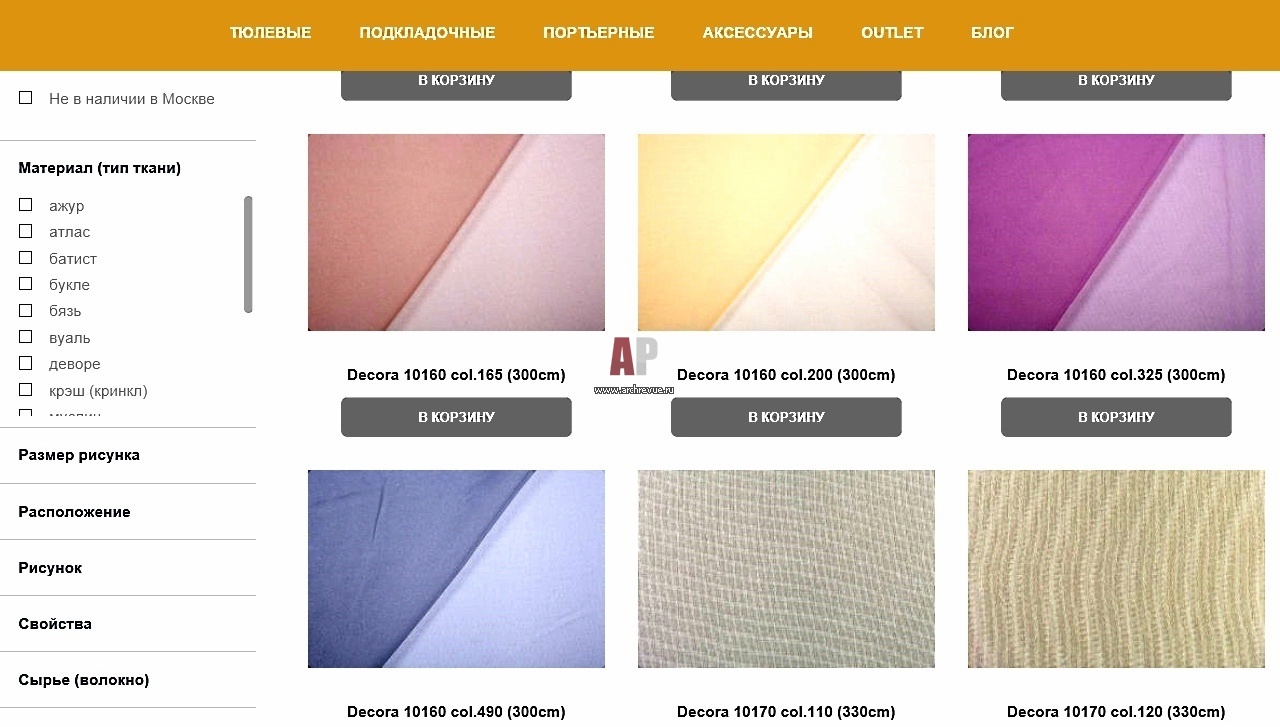
Task: Check the 'ажур' material checkbox
Action: pos(26,205)
